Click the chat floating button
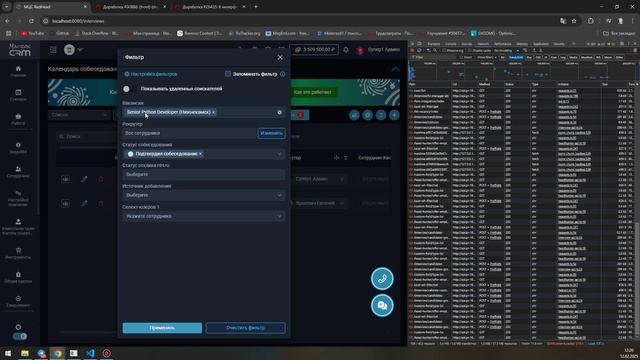 [x=382, y=305]
